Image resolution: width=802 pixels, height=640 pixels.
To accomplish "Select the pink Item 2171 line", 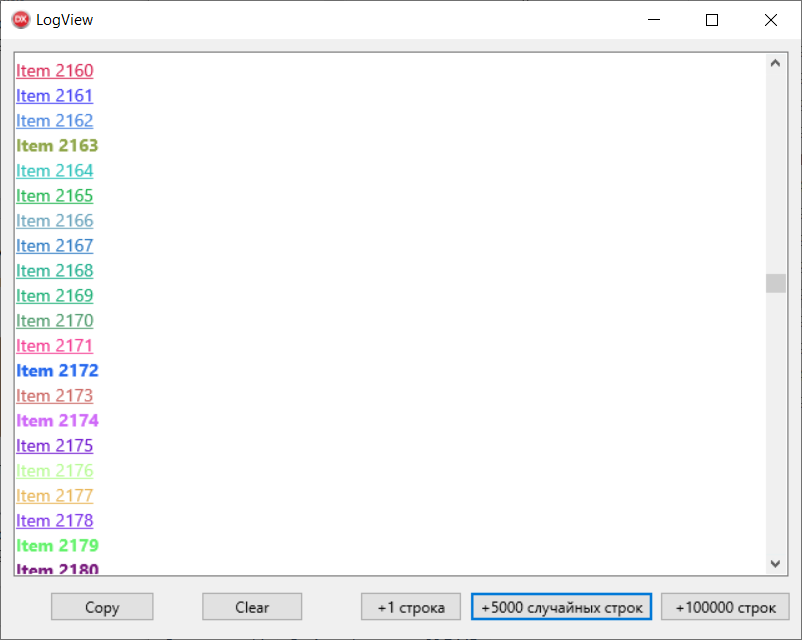I will (x=55, y=346).
